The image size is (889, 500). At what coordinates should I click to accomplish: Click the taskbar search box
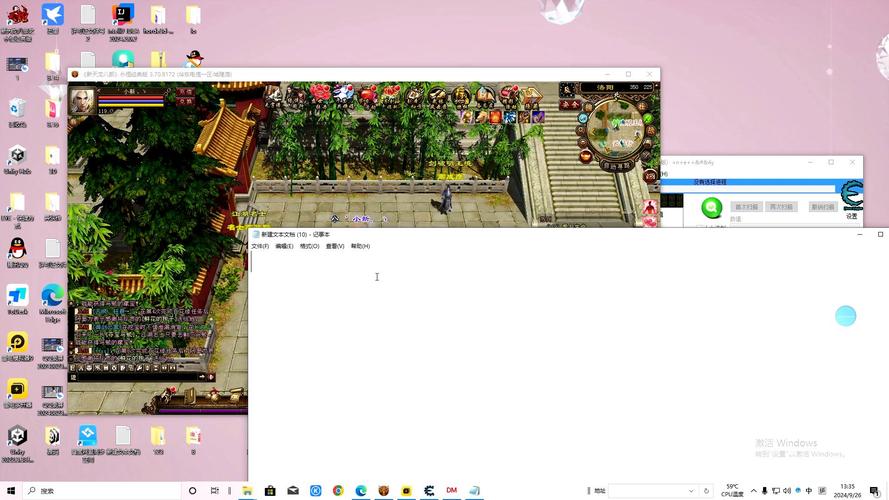102,490
